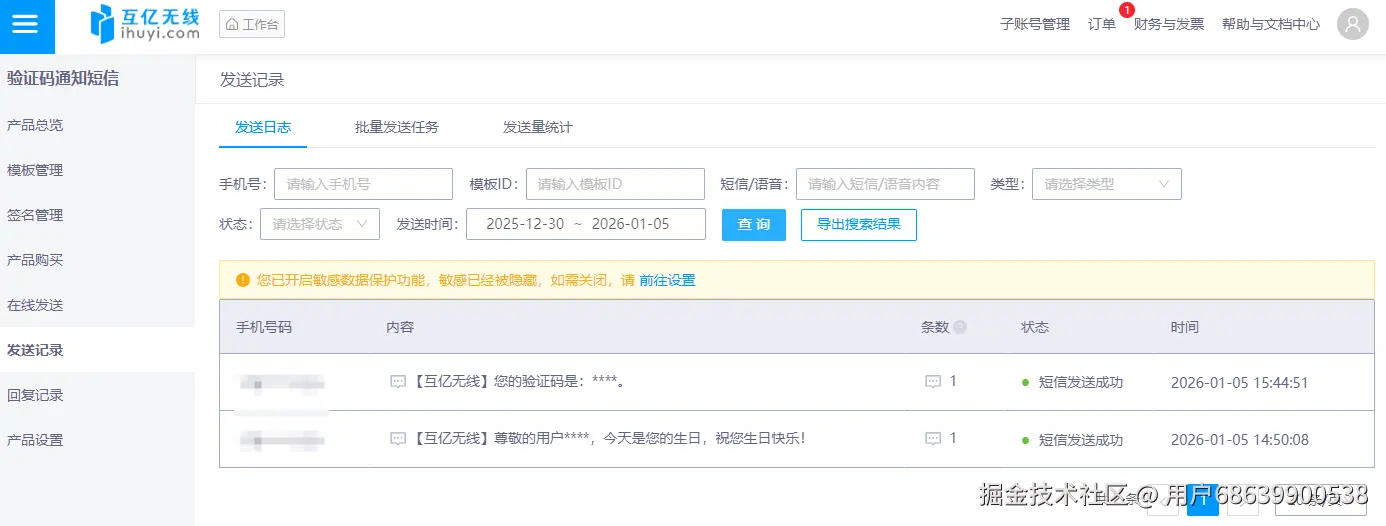Open 订单 in top navigation

pyautogui.click(x=1102, y=24)
